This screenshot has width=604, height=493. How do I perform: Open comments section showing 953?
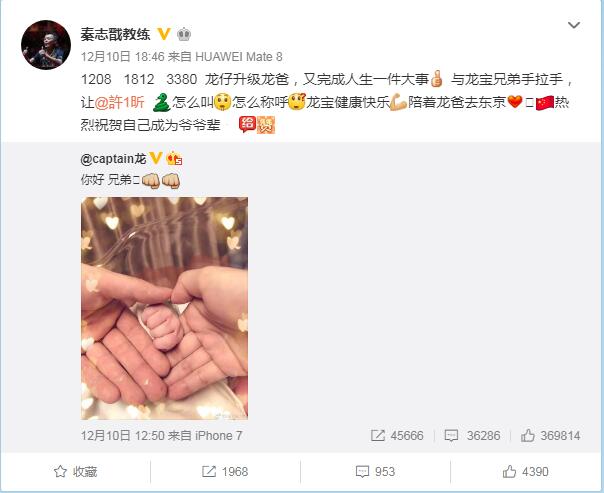(375, 471)
